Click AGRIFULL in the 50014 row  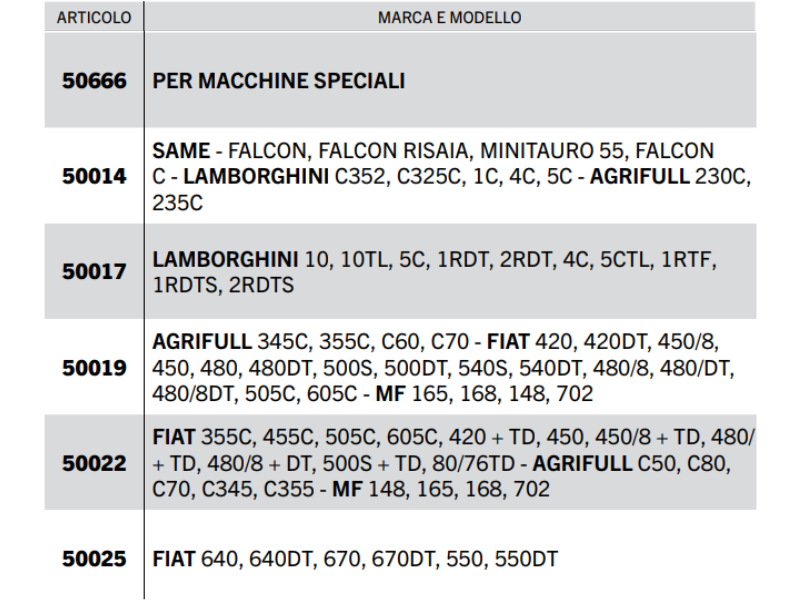(640, 177)
